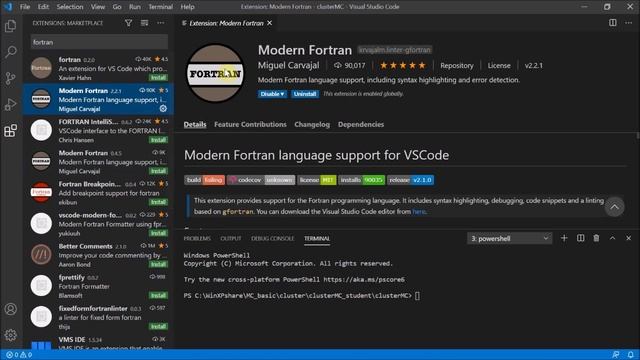The height and width of the screenshot is (360, 640).
Task: Click the Miguel Carvajal publisher name
Action: 288,65
